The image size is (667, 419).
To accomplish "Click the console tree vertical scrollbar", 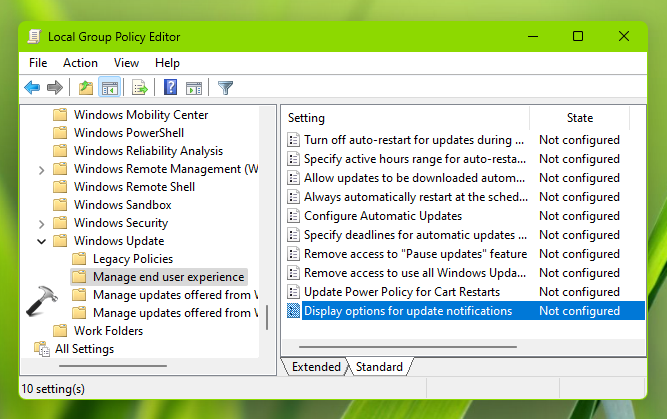I will coord(267,230).
